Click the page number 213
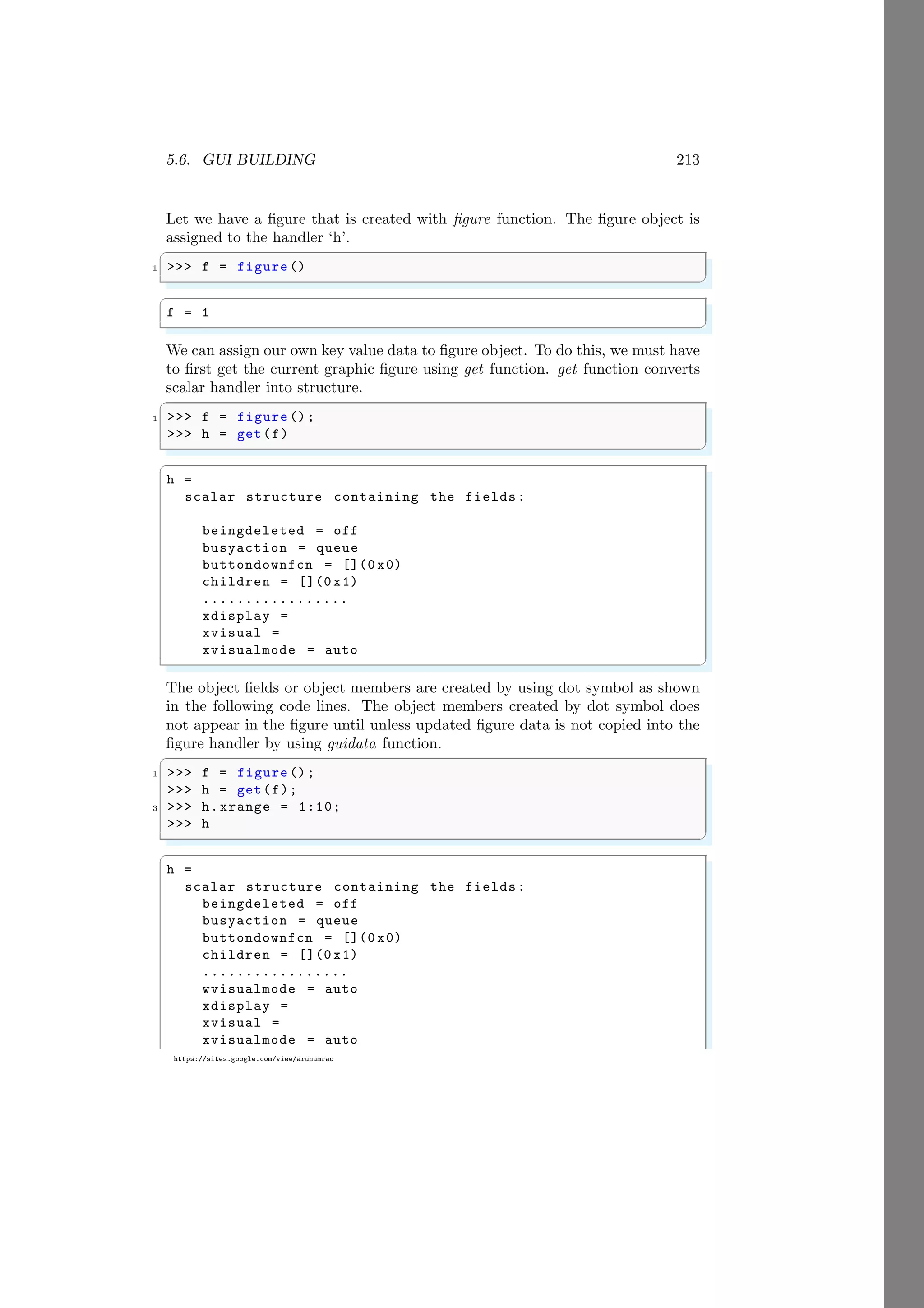924x1308 pixels. tap(688, 160)
